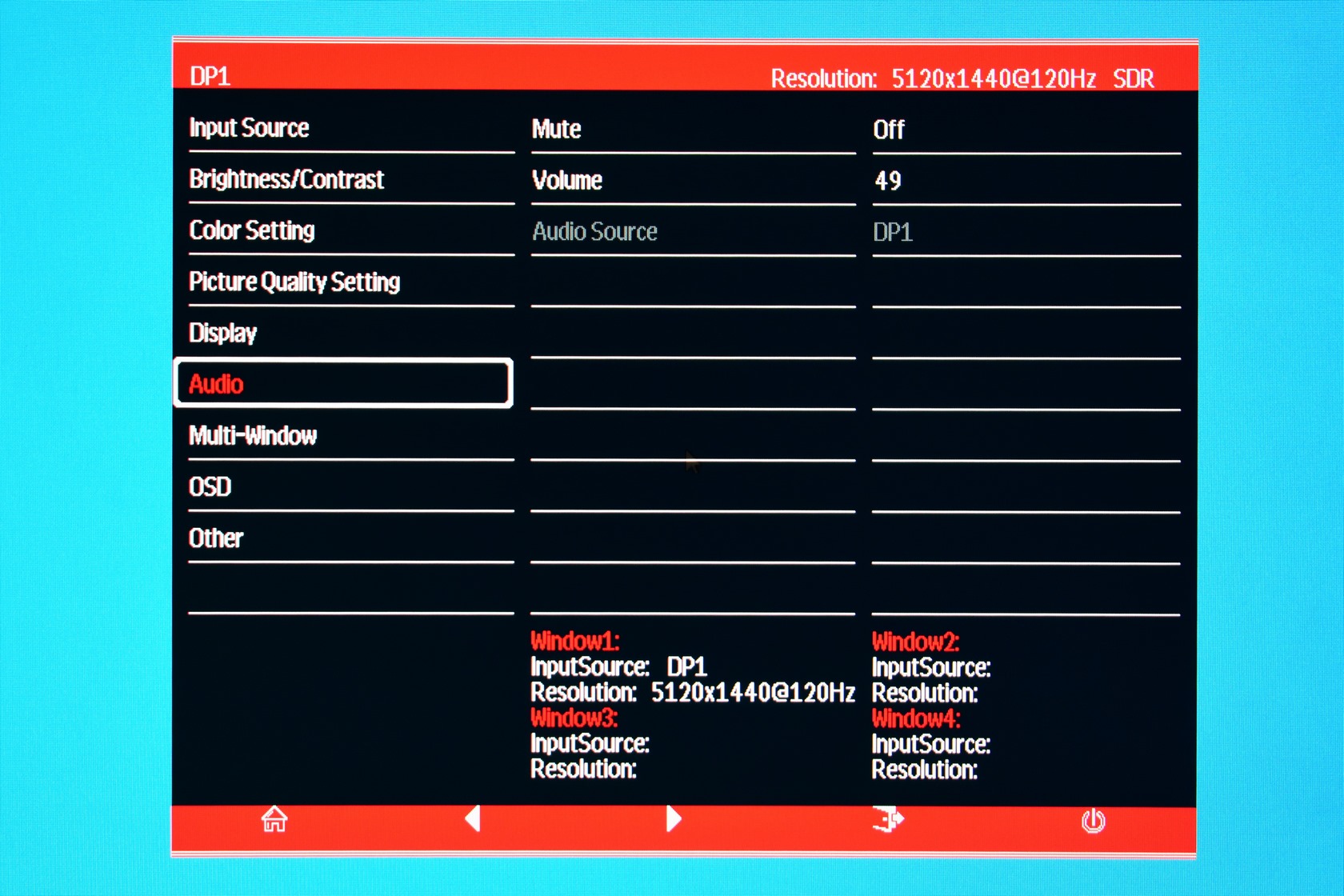Click the Window3: label
This screenshot has height=896, width=1344.
[574, 717]
